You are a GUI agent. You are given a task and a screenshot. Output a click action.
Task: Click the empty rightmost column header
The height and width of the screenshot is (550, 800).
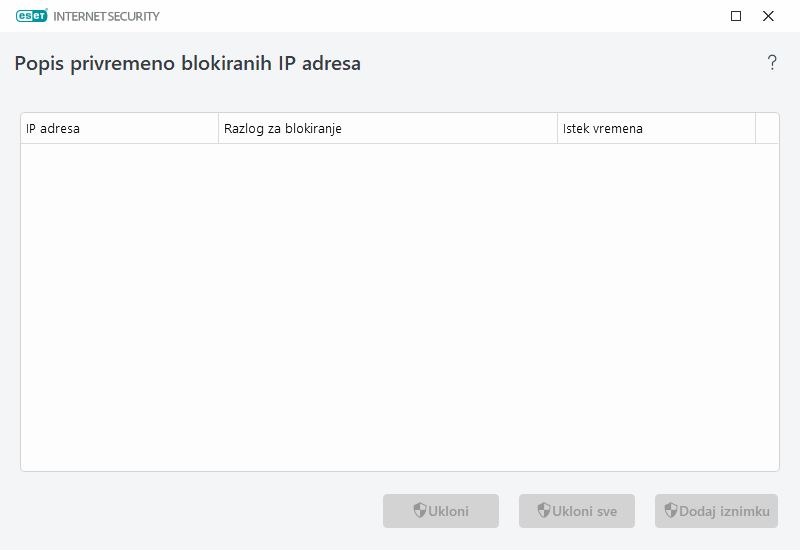767,129
